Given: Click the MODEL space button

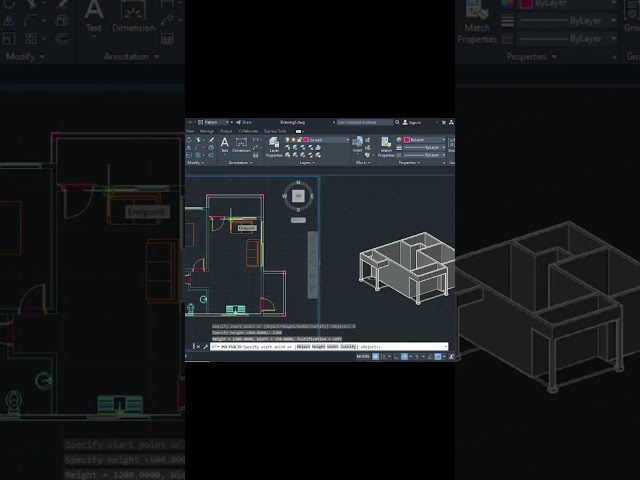Looking at the screenshot, I should (363, 356).
